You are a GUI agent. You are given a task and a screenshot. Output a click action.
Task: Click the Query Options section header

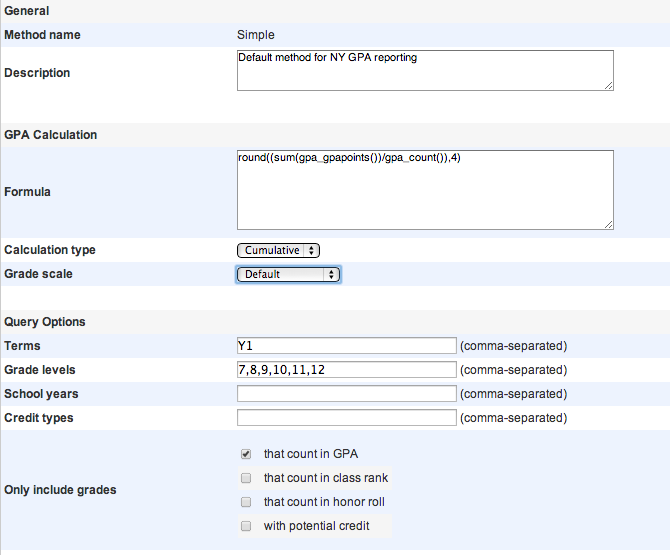coord(45,322)
